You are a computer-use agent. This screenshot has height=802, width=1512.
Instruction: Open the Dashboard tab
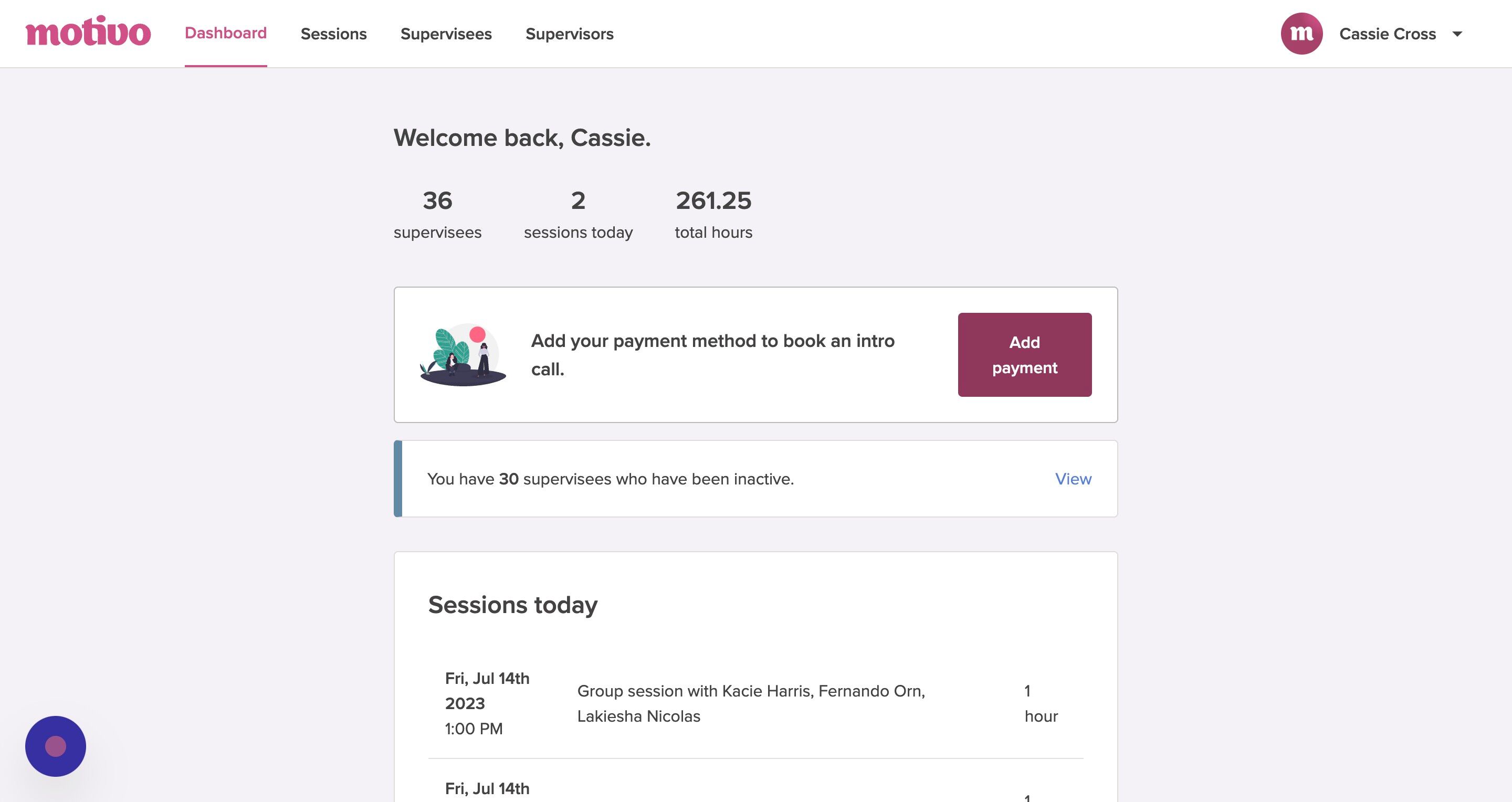(x=225, y=34)
